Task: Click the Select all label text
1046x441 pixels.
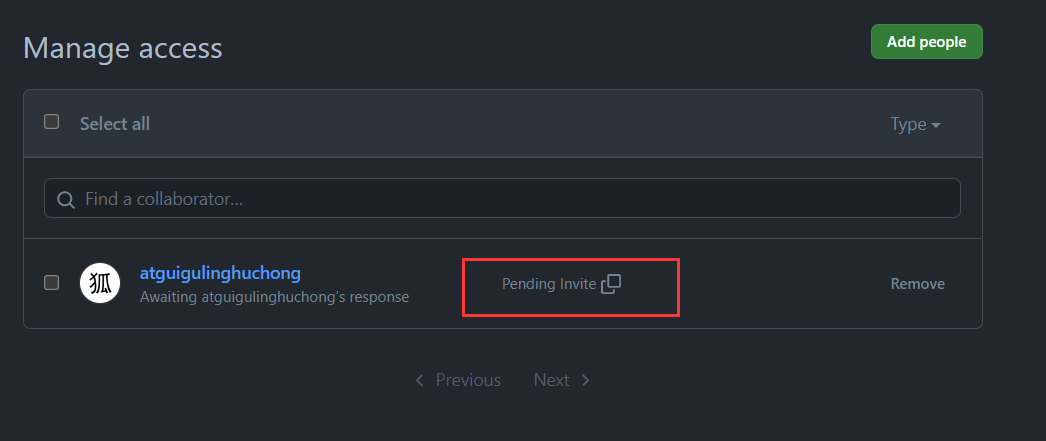Action: pos(115,124)
